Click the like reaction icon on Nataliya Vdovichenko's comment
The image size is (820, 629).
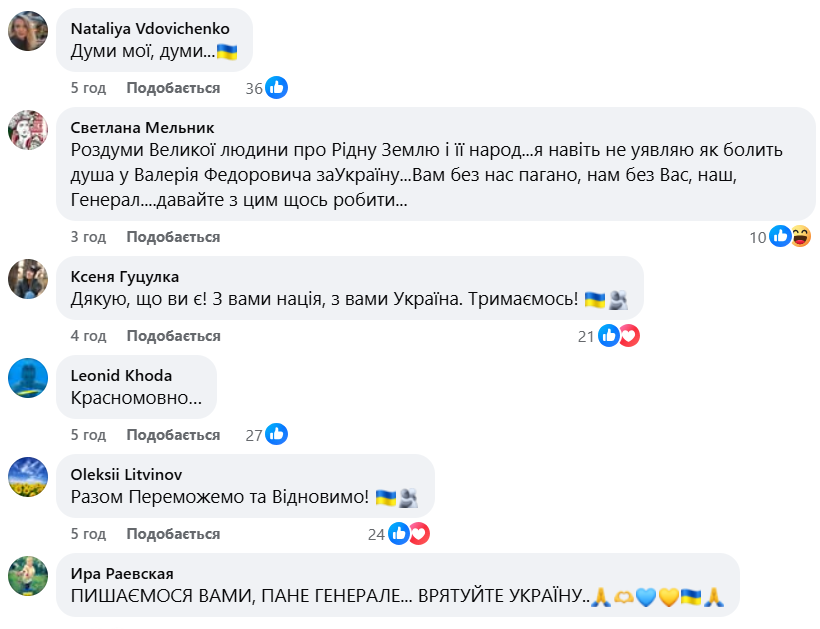(x=275, y=87)
